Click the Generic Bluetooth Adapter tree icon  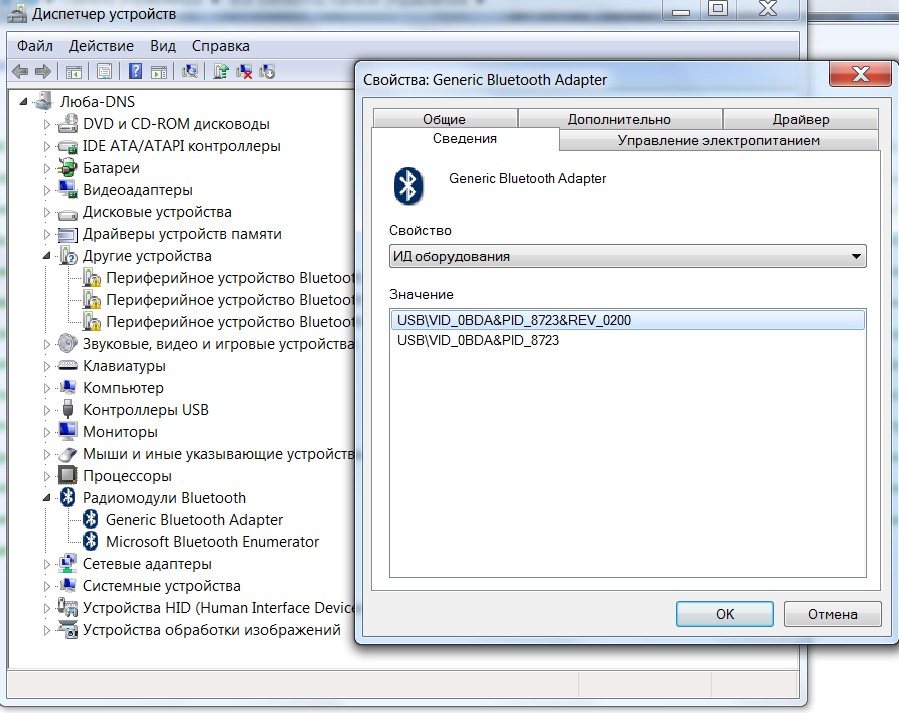[x=91, y=519]
